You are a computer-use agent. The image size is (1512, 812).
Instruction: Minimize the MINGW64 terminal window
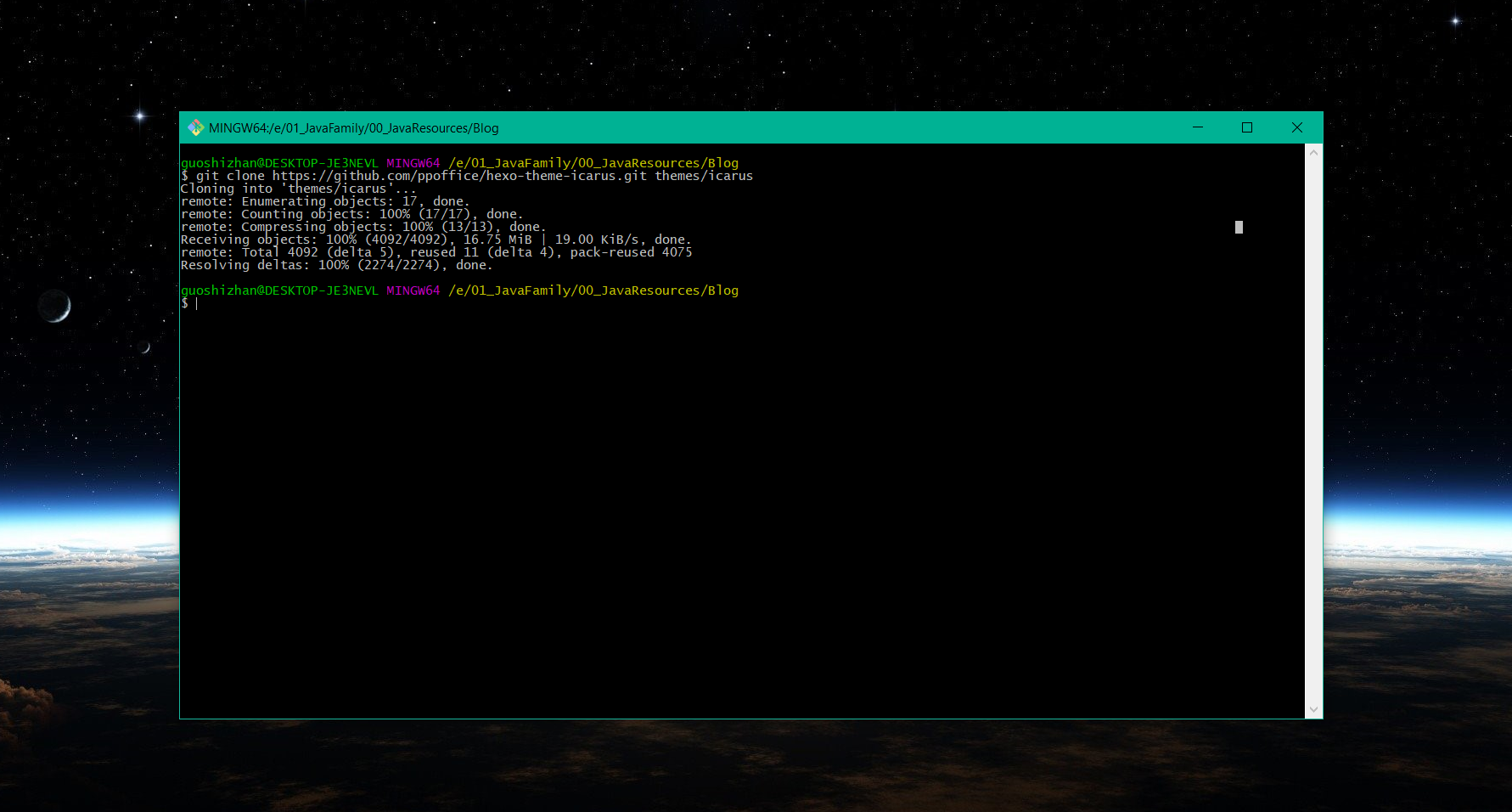(1197, 127)
